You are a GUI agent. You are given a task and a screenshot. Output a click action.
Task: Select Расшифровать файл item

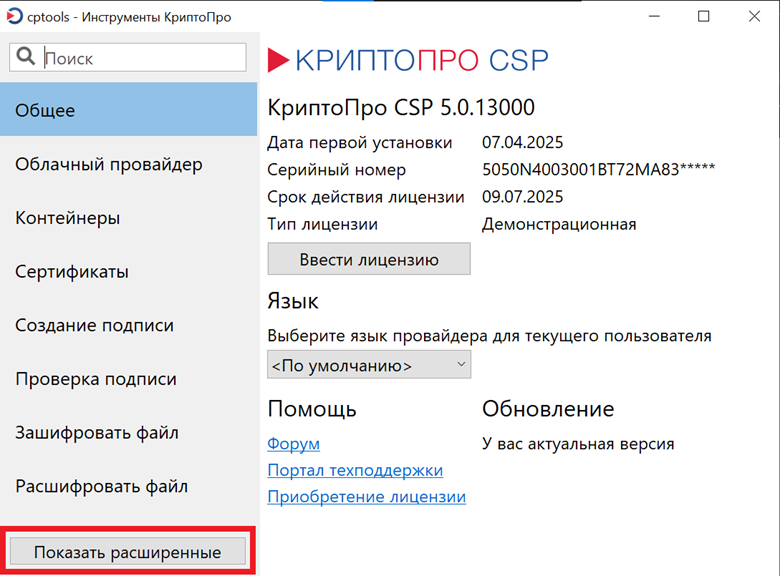(128, 486)
